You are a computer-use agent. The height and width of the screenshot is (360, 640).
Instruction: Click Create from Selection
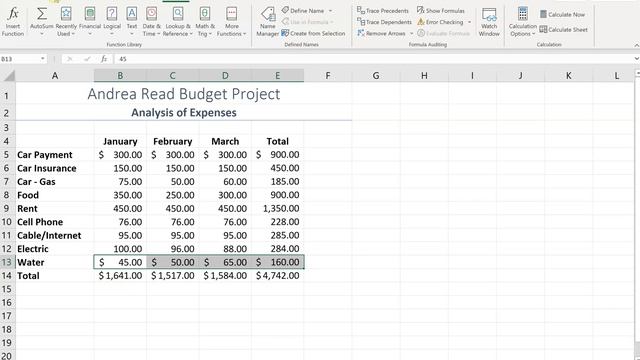pos(313,33)
